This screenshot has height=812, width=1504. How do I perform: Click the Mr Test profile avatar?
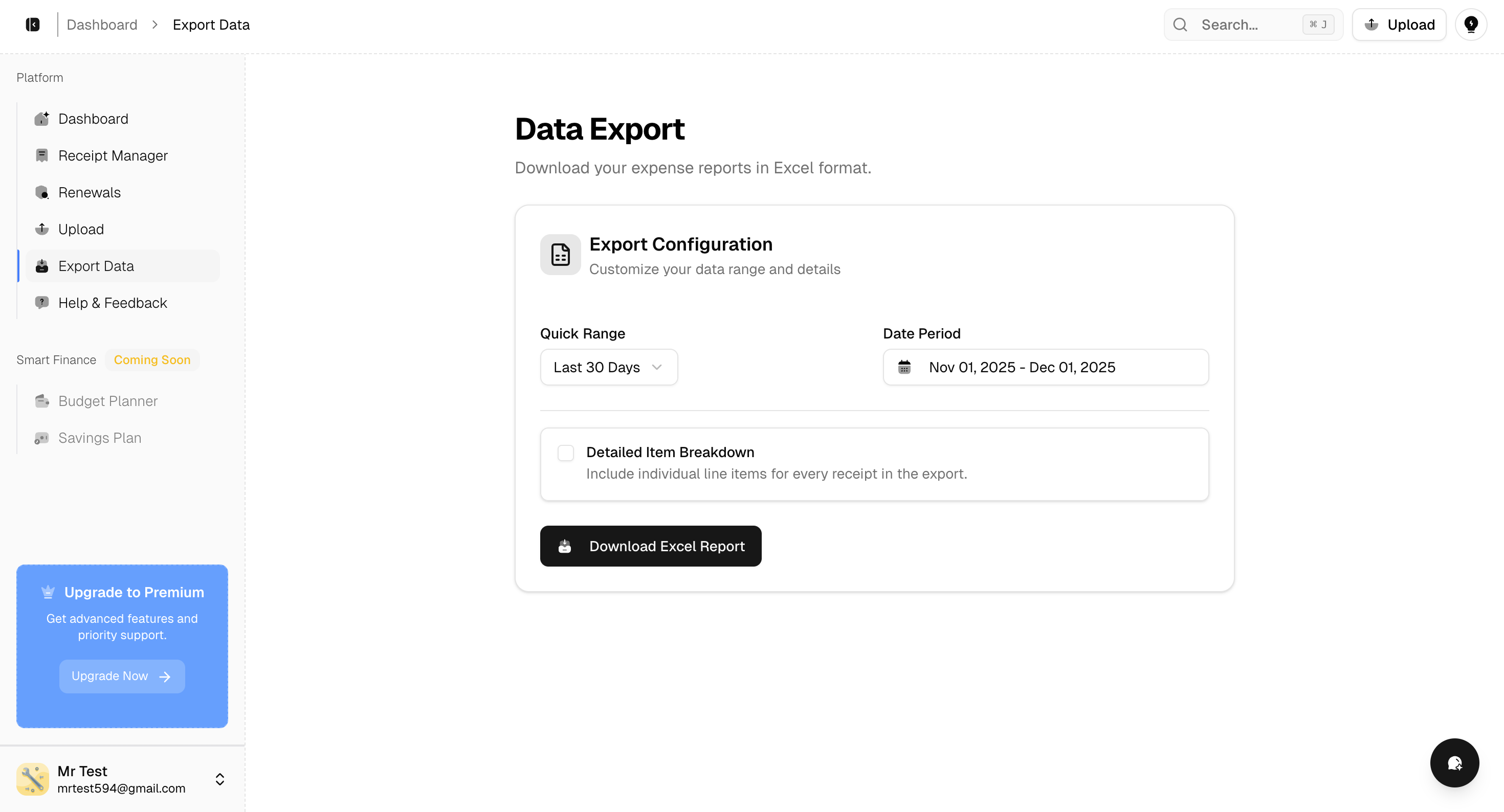(33, 779)
